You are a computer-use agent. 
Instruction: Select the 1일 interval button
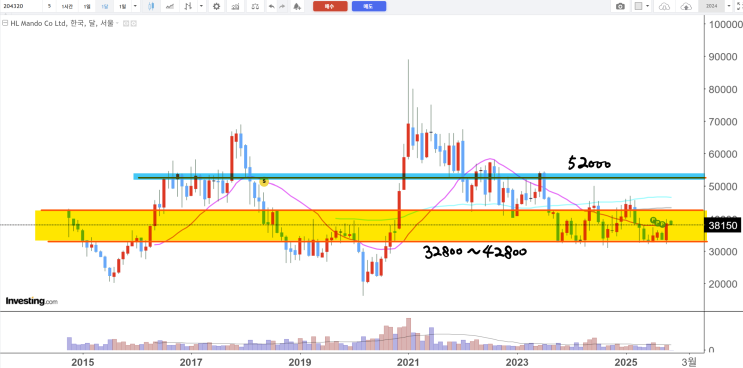pyautogui.click(x=87, y=6)
